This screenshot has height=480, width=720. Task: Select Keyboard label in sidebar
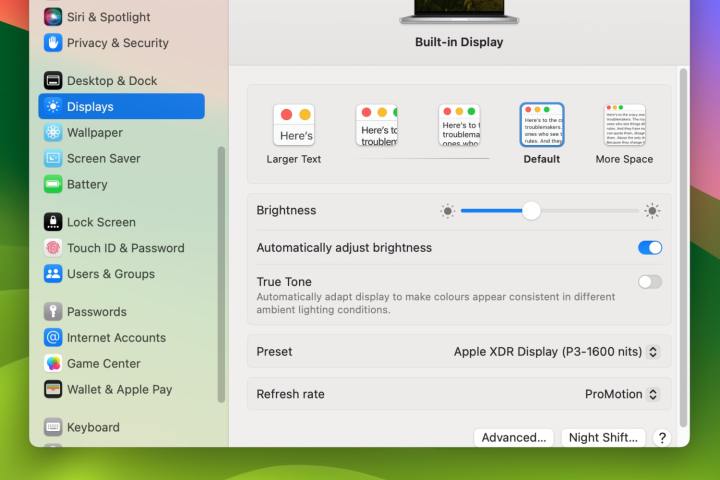point(93,427)
